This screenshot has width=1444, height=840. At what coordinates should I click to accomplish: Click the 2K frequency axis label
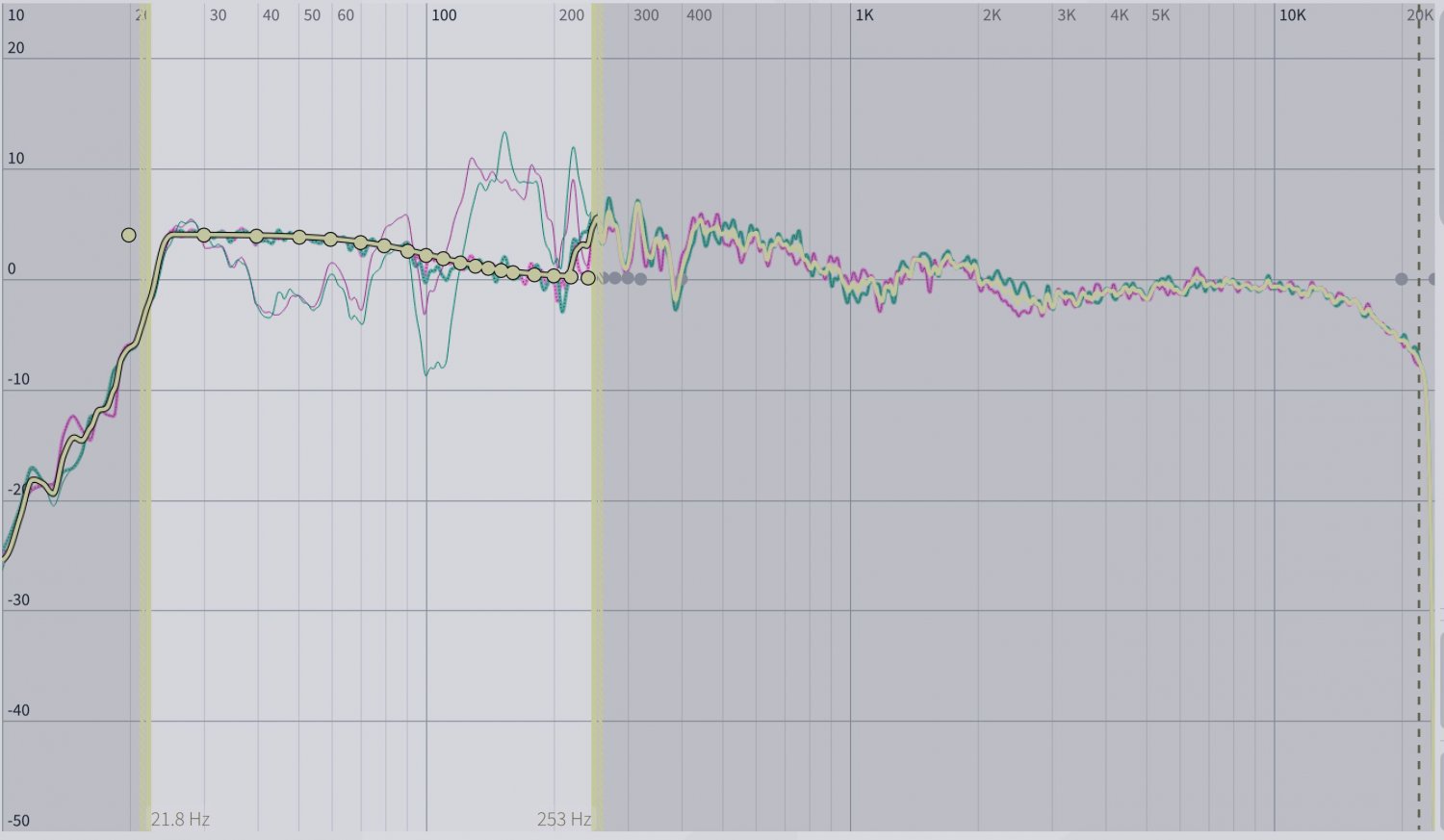992,15
